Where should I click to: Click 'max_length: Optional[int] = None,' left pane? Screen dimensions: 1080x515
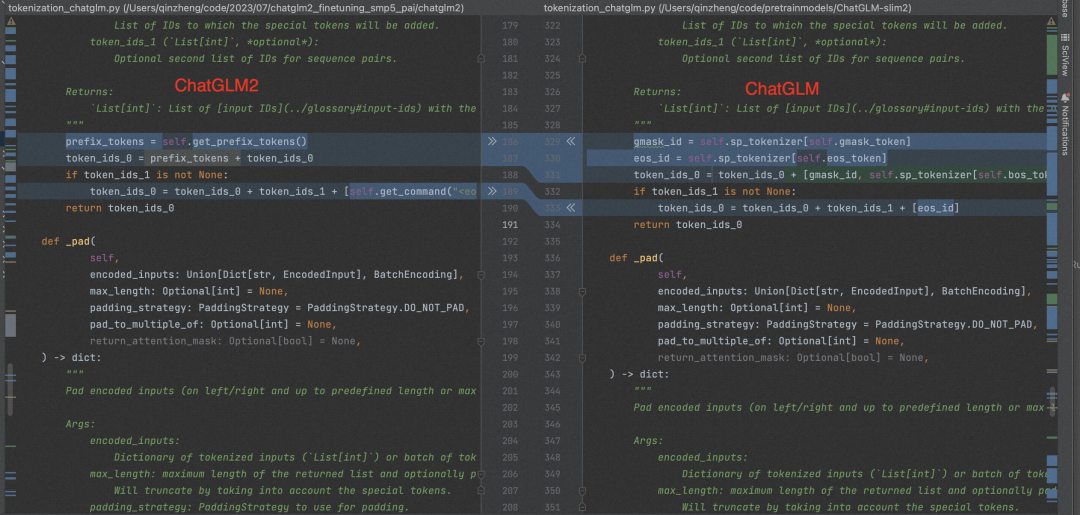[x=189, y=291]
